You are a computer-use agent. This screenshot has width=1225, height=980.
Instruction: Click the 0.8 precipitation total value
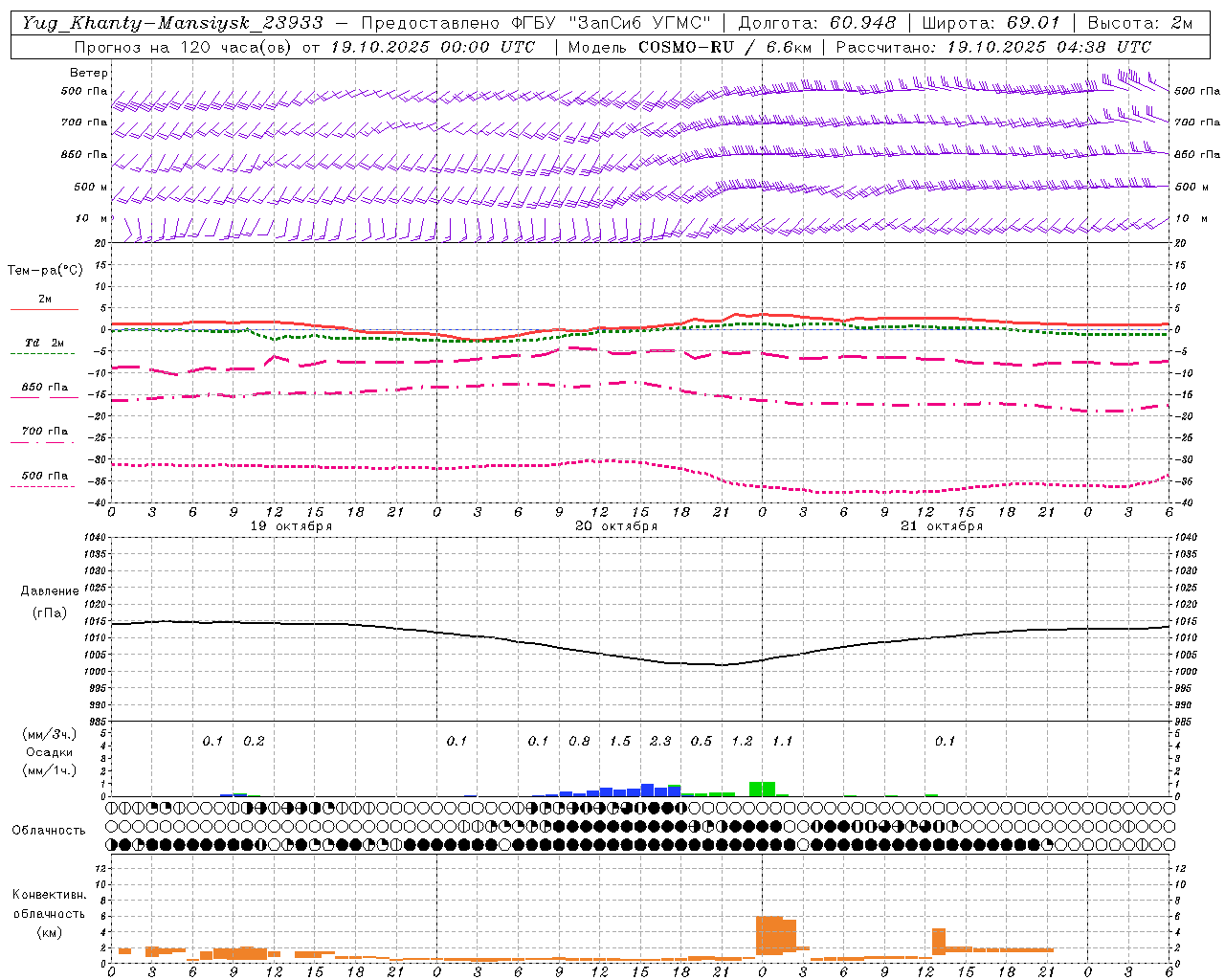click(x=579, y=741)
